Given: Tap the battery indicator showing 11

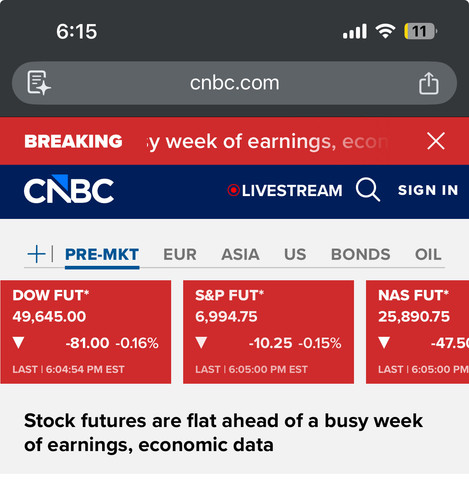Looking at the screenshot, I should pos(420,31).
